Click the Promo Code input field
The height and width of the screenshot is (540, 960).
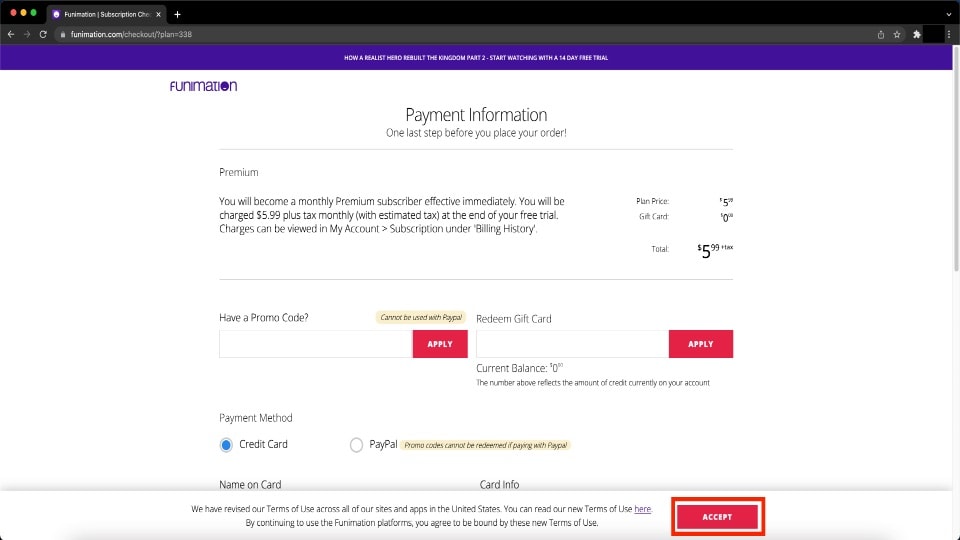point(316,344)
